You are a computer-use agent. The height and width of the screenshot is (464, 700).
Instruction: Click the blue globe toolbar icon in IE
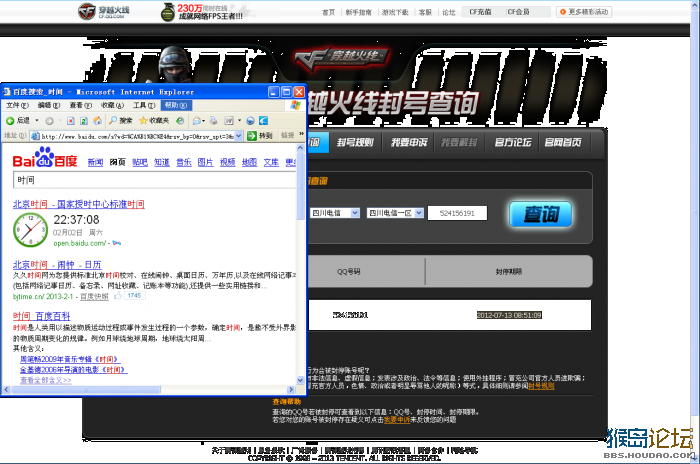pos(250,121)
